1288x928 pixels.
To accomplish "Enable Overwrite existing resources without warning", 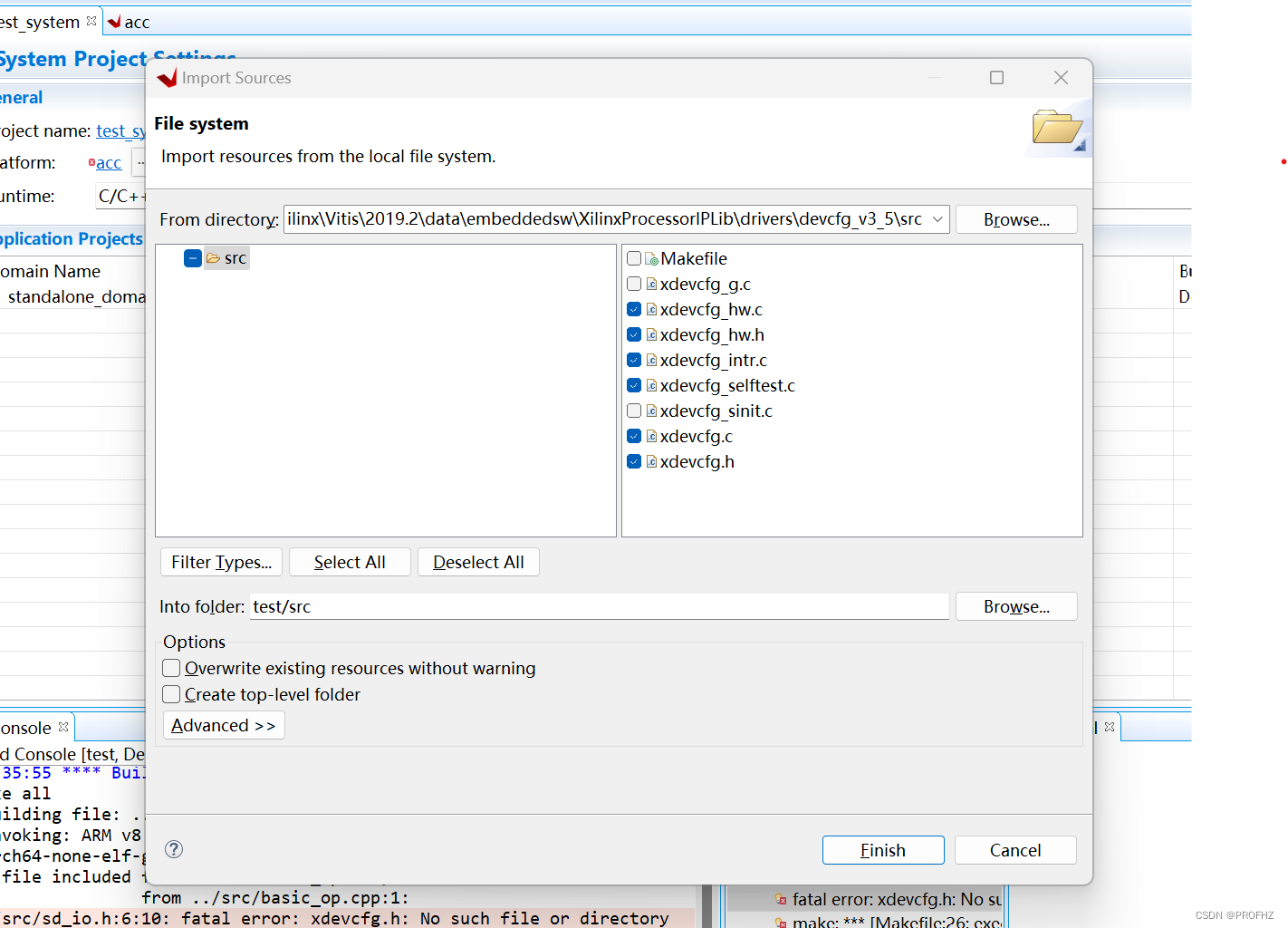I will point(171,668).
